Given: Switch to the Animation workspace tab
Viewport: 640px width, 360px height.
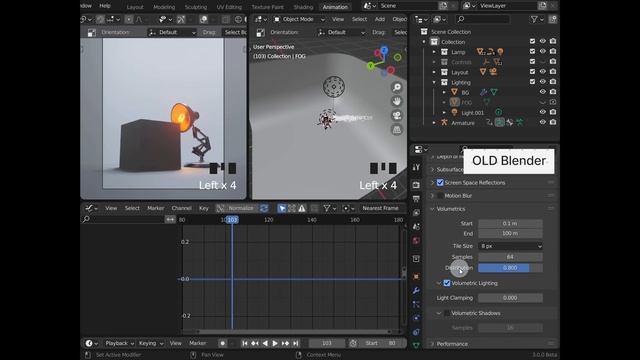Looking at the screenshot, I should [x=335, y=7].
